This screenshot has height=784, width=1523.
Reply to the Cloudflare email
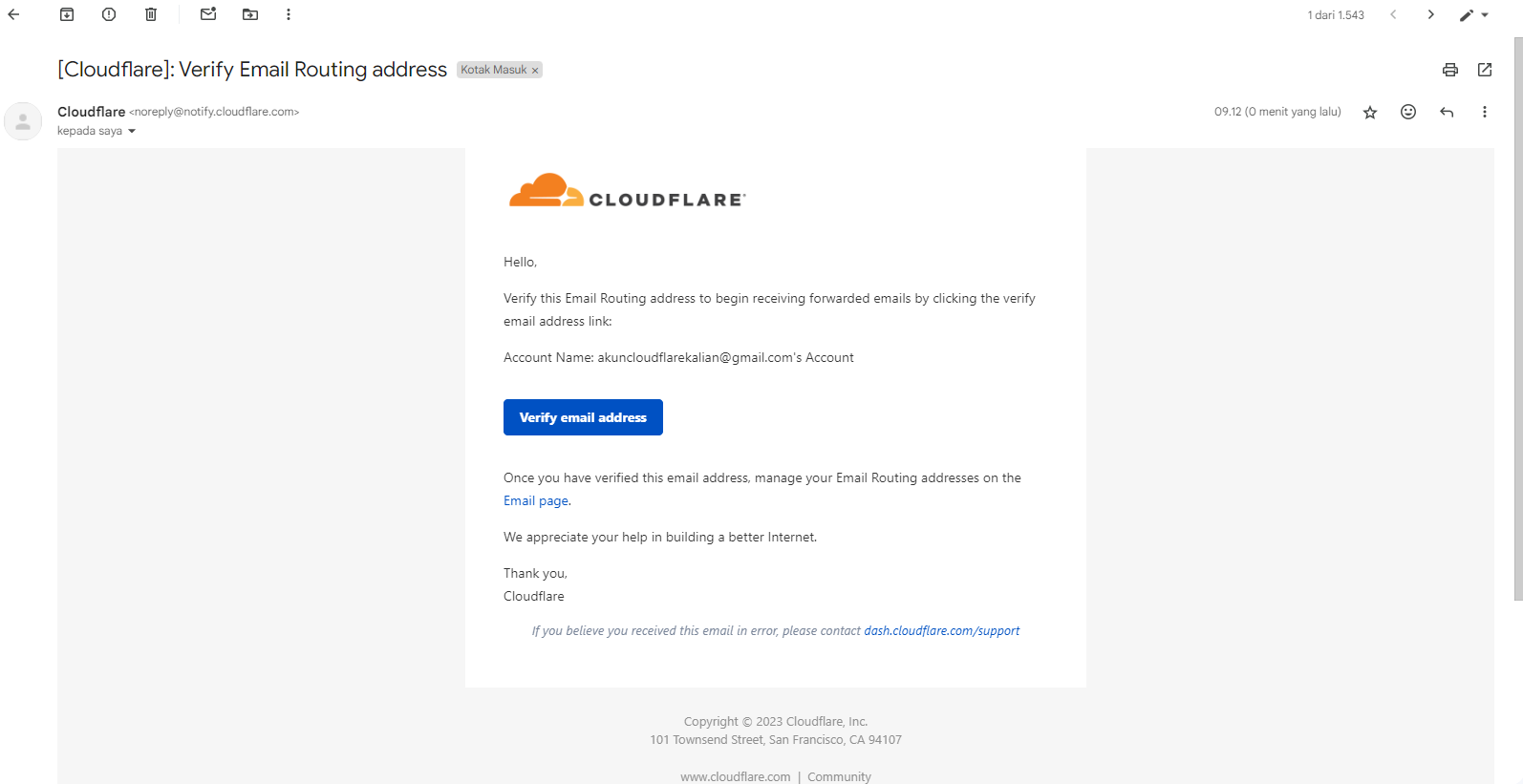[1447, 112]
